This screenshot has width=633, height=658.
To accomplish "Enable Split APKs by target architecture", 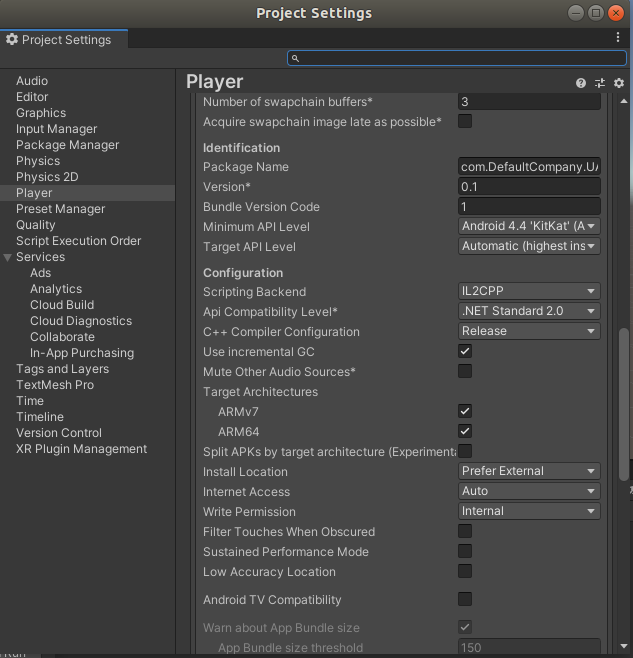I will click(x=465, y=452).
